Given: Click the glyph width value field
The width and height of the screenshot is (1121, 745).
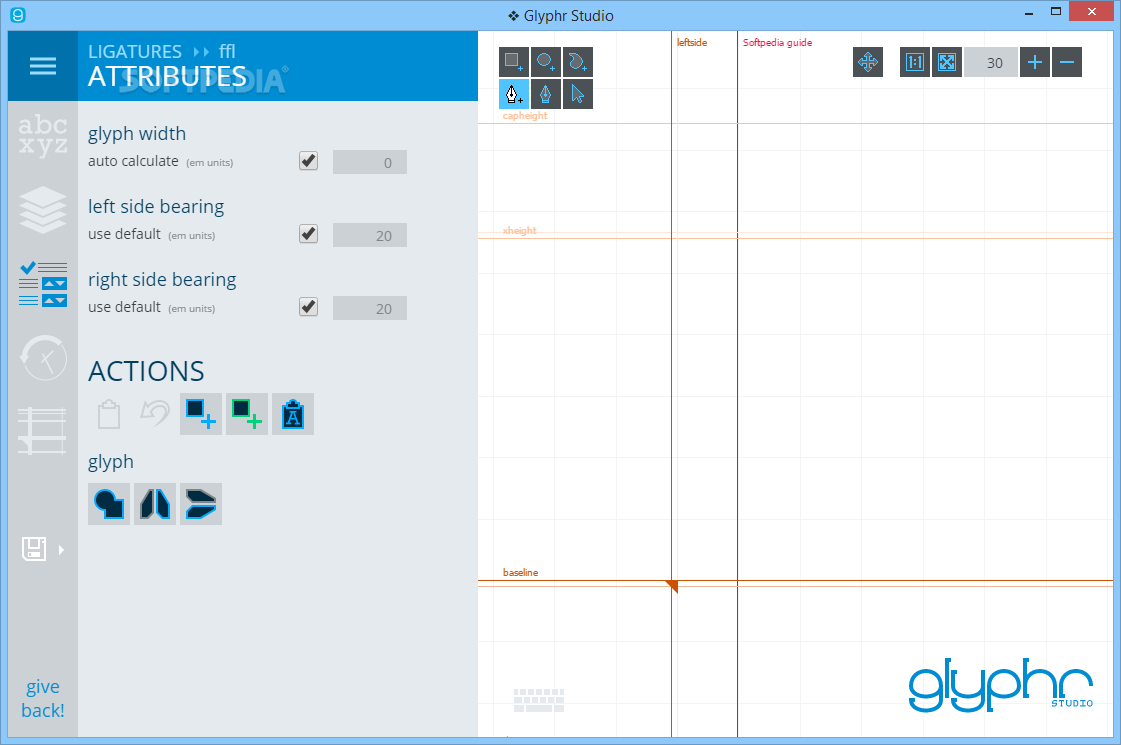Looking at the screenshot, I should [370, 162].
